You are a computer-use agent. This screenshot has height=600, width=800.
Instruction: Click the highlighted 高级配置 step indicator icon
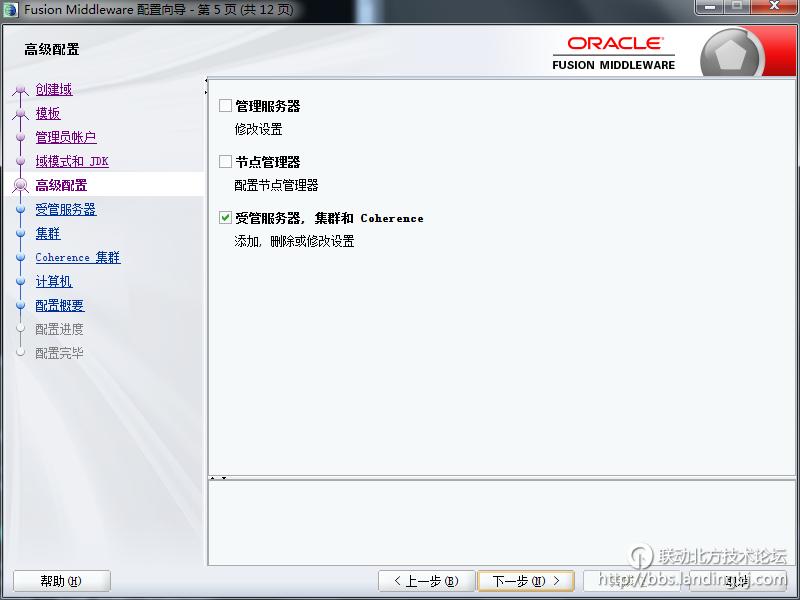pos(20,185)
